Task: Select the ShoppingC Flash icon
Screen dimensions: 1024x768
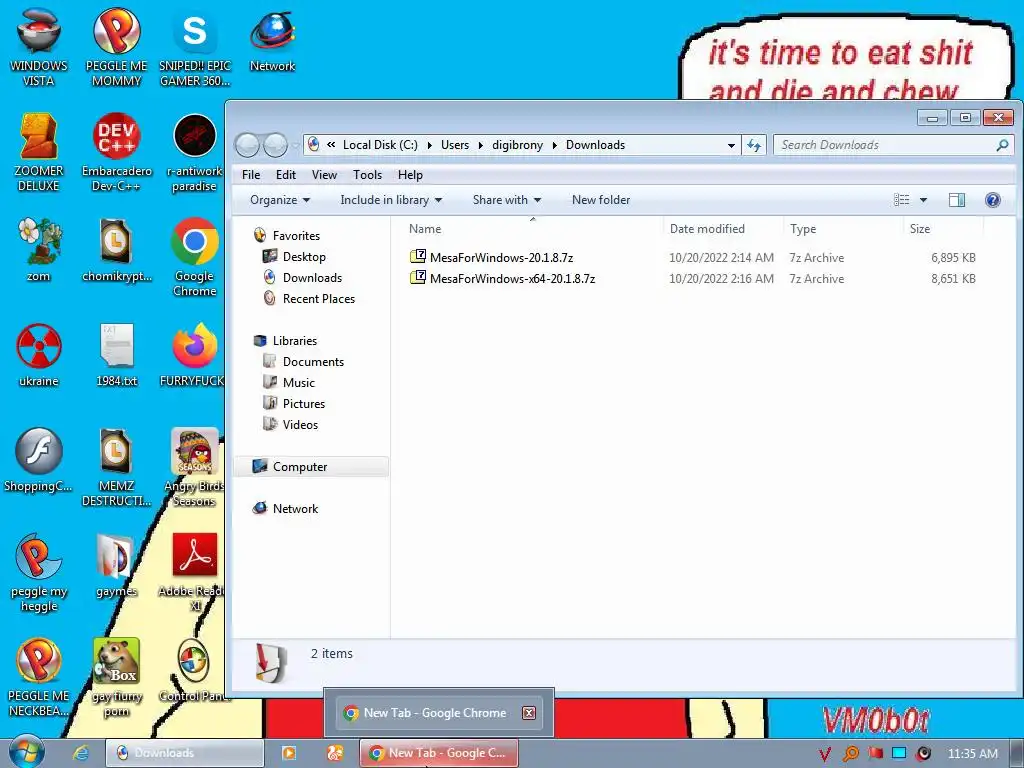Action: (39, 460)
